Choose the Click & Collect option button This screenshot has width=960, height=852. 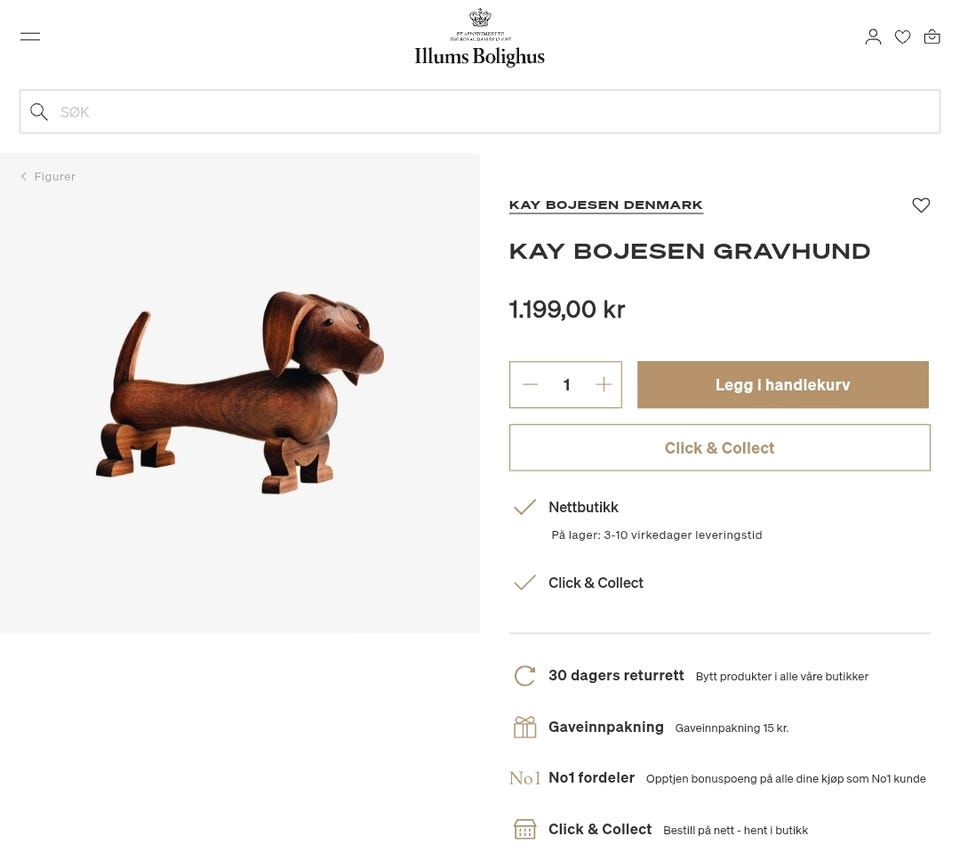coord(719,447)
